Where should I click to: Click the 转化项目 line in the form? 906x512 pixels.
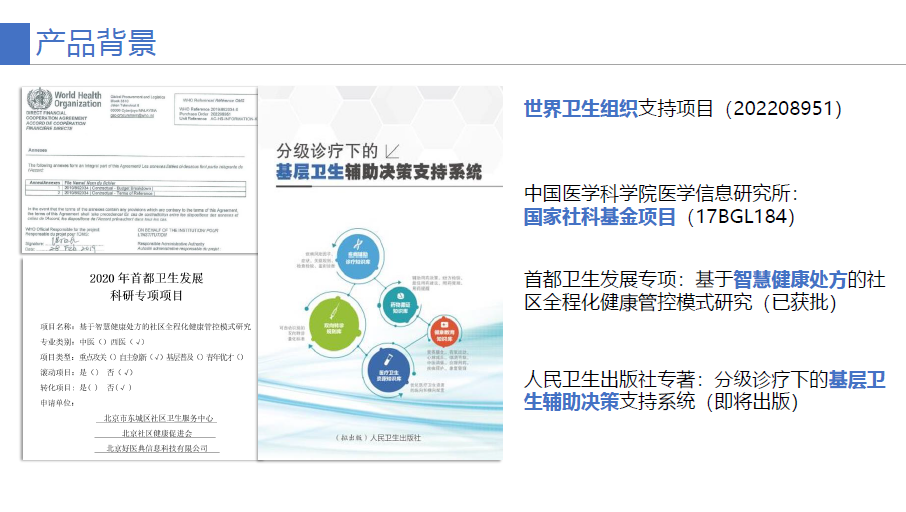point(86,387)
